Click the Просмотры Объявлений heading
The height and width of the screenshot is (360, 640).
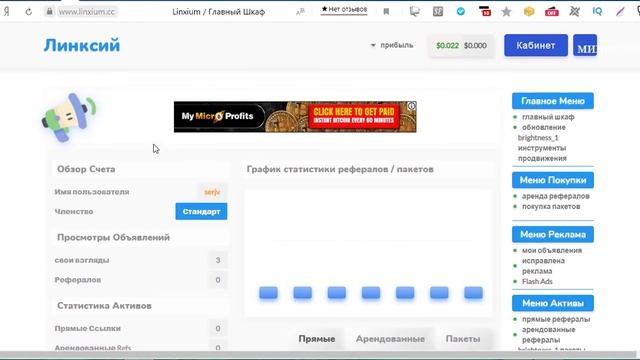pyautogui.click(x=113, y=238)
